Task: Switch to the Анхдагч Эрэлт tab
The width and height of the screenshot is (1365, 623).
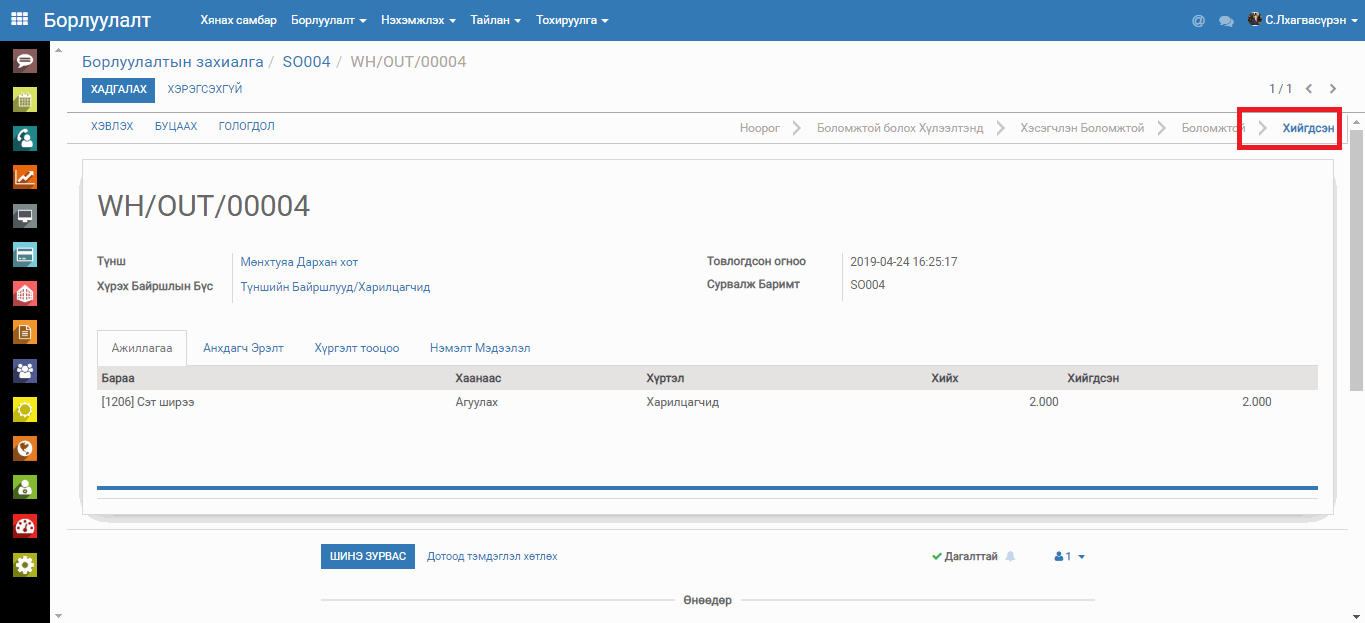Action: tap(243, 348)
